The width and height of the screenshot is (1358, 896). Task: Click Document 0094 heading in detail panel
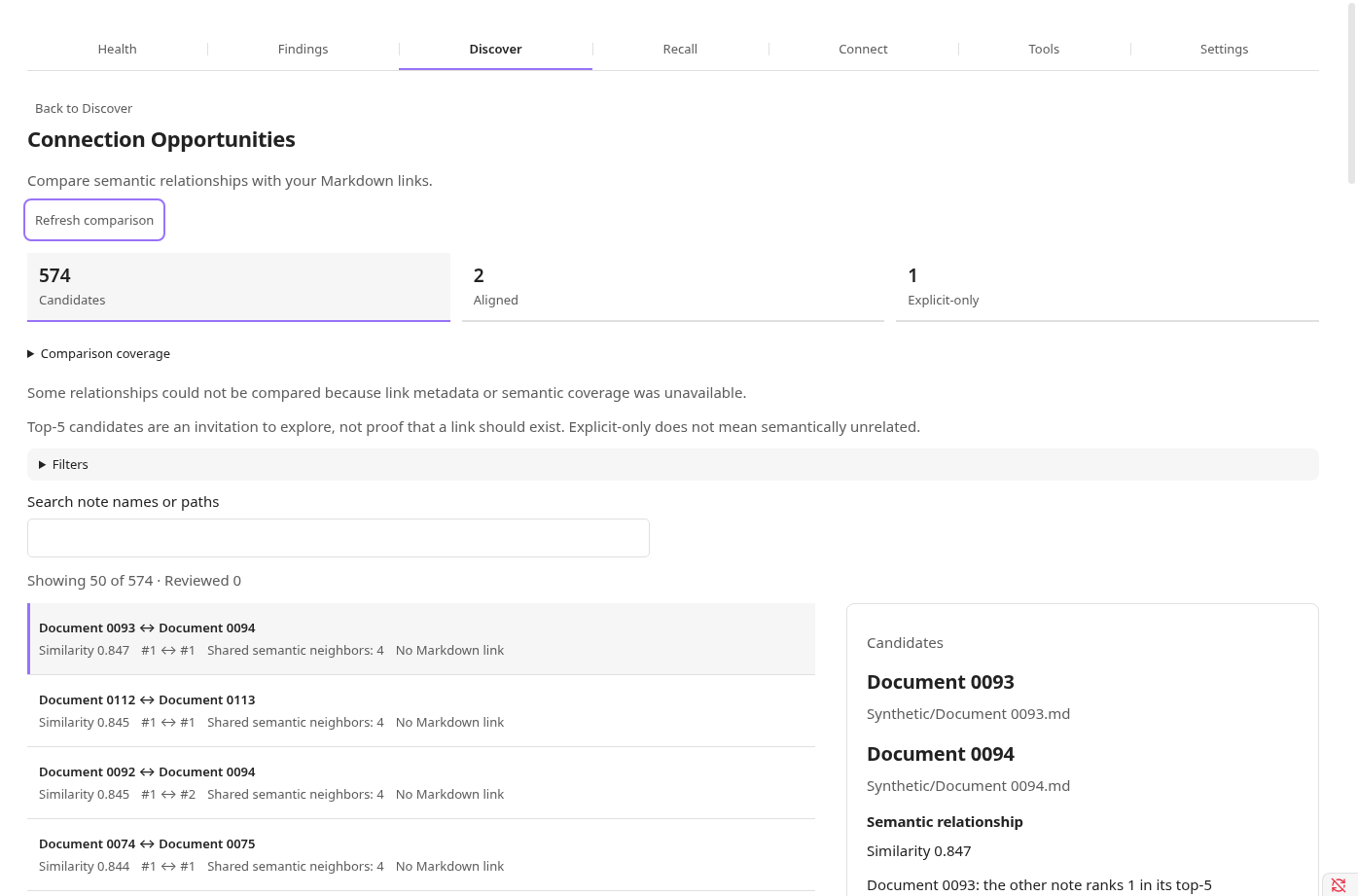coord(941,754)
